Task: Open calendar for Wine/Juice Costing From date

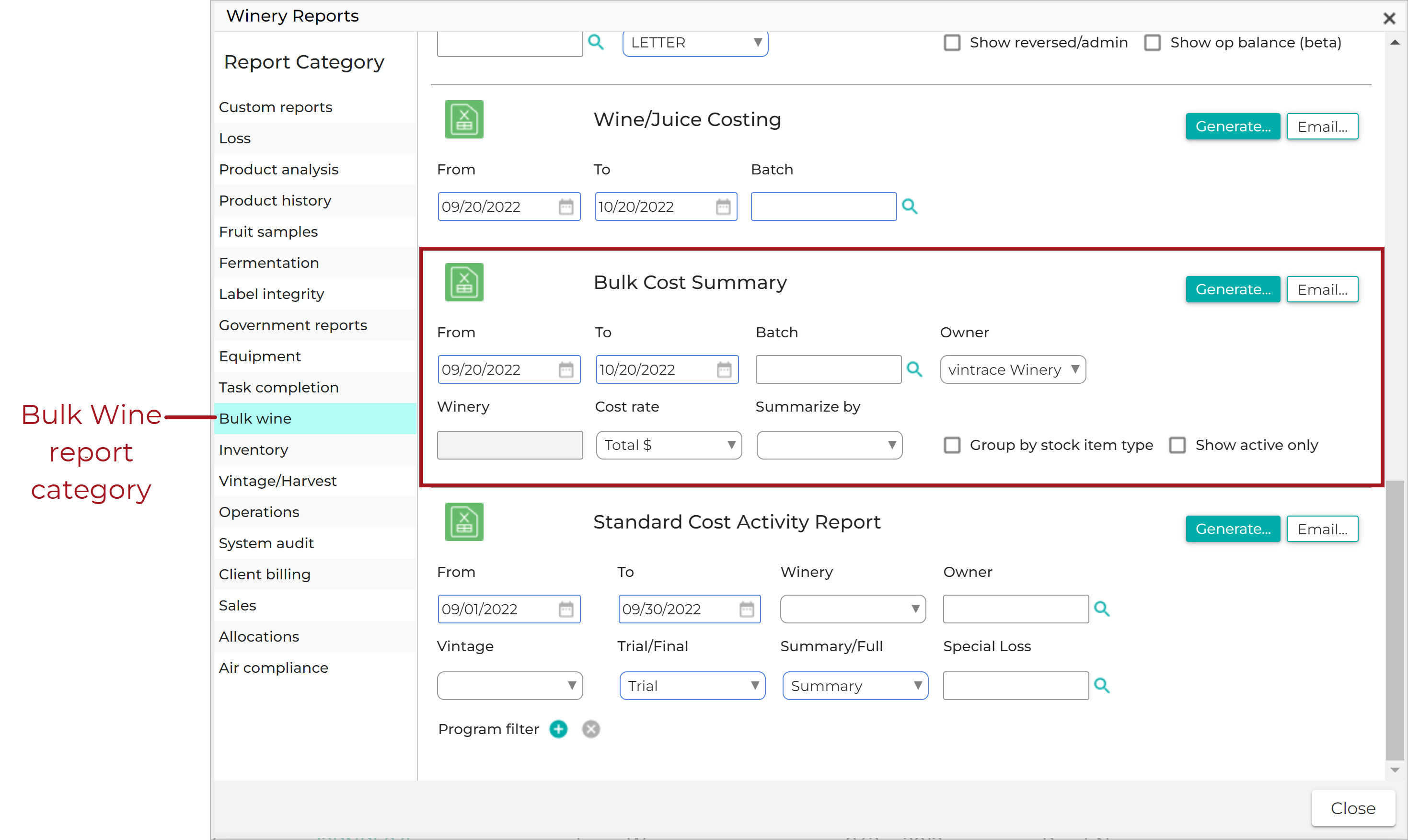Action: point(566,207)
